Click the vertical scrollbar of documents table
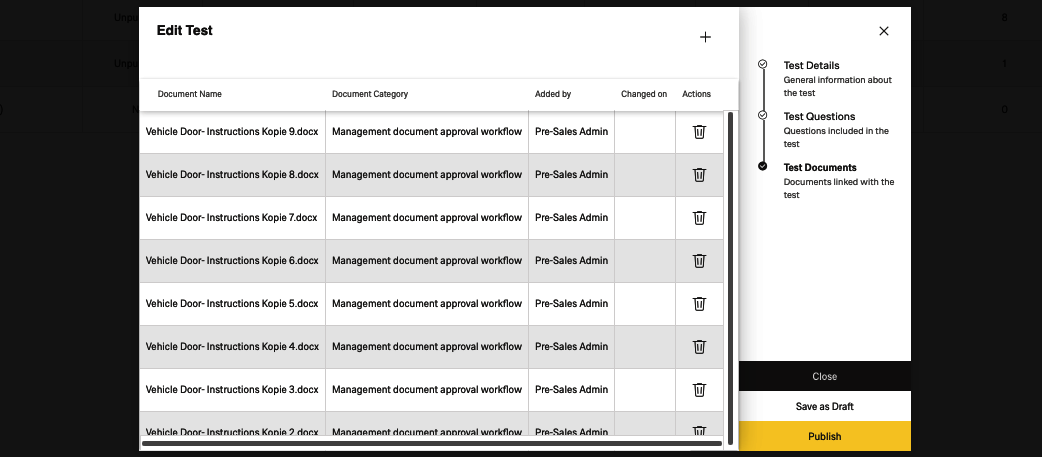Screen dimensions: 1042x457 pos(731,270)
